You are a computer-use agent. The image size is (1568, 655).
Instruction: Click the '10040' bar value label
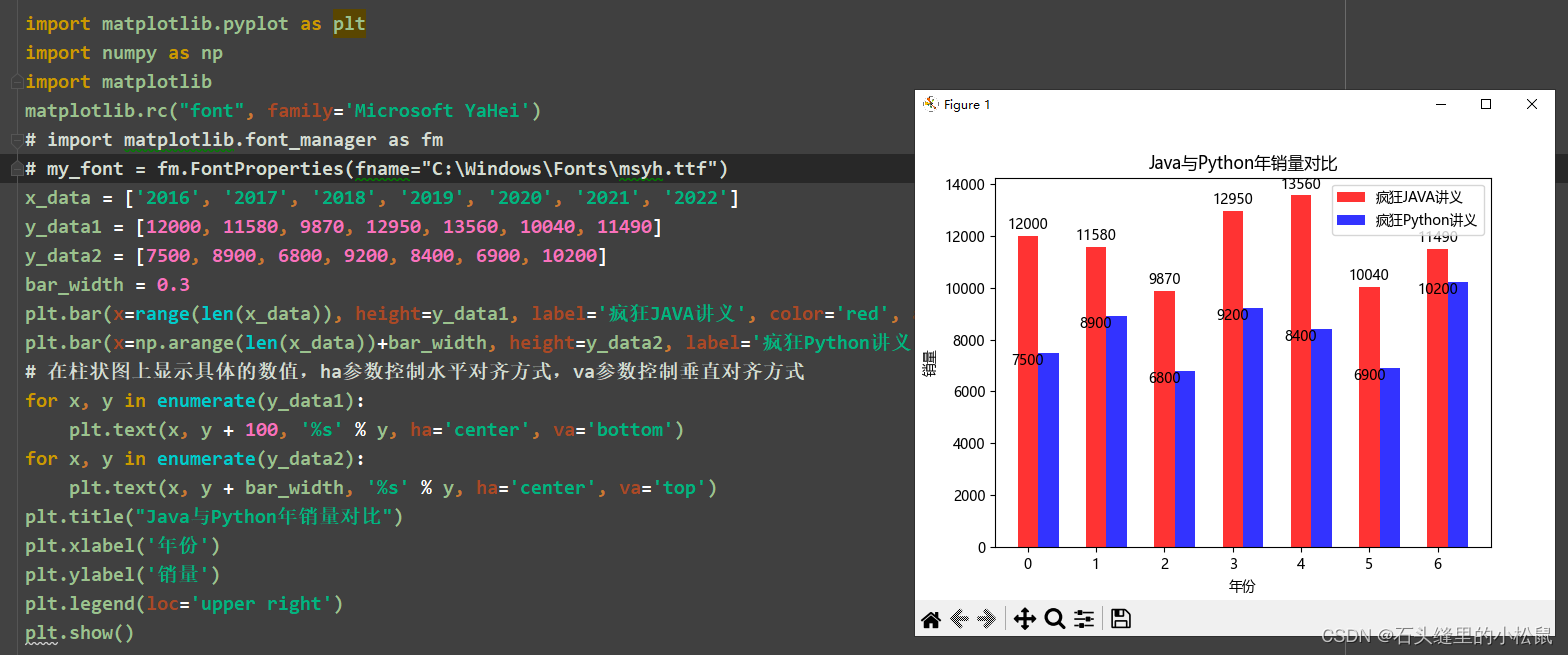click(x=1369, y=275)
